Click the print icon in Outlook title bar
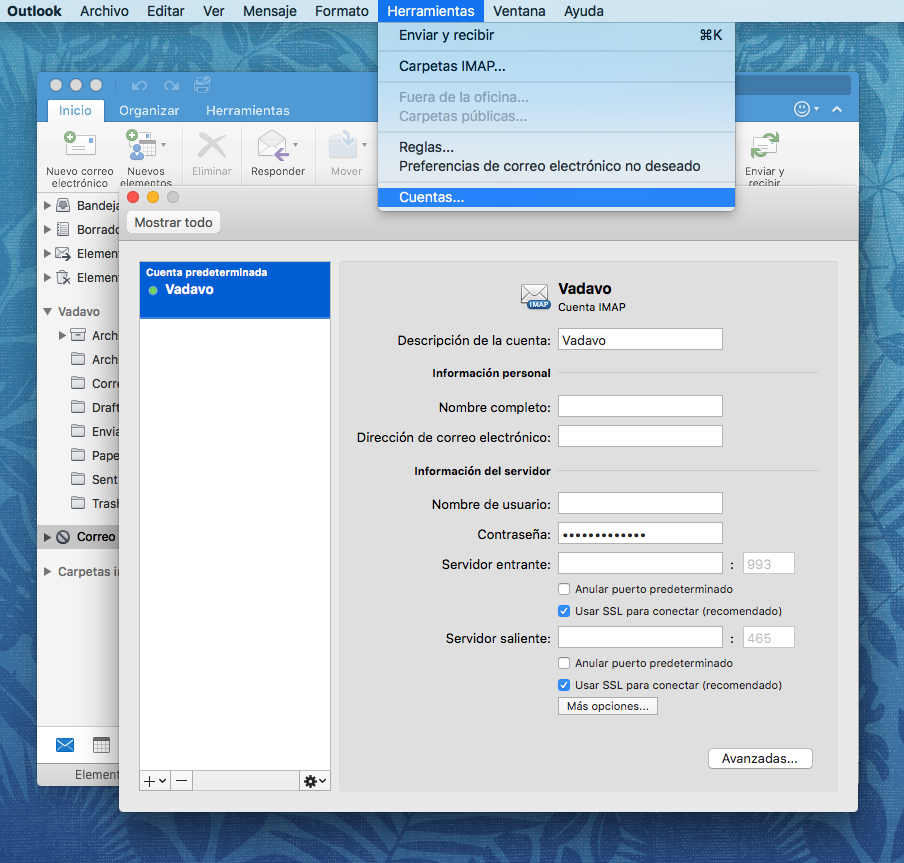Screen dimensions: 904x863 click(x=202, y=85)
